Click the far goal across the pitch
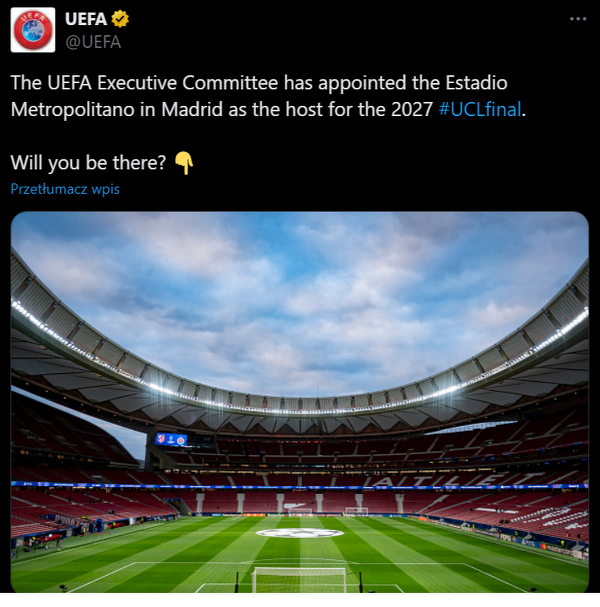600x607 pixels. [299, 510]
